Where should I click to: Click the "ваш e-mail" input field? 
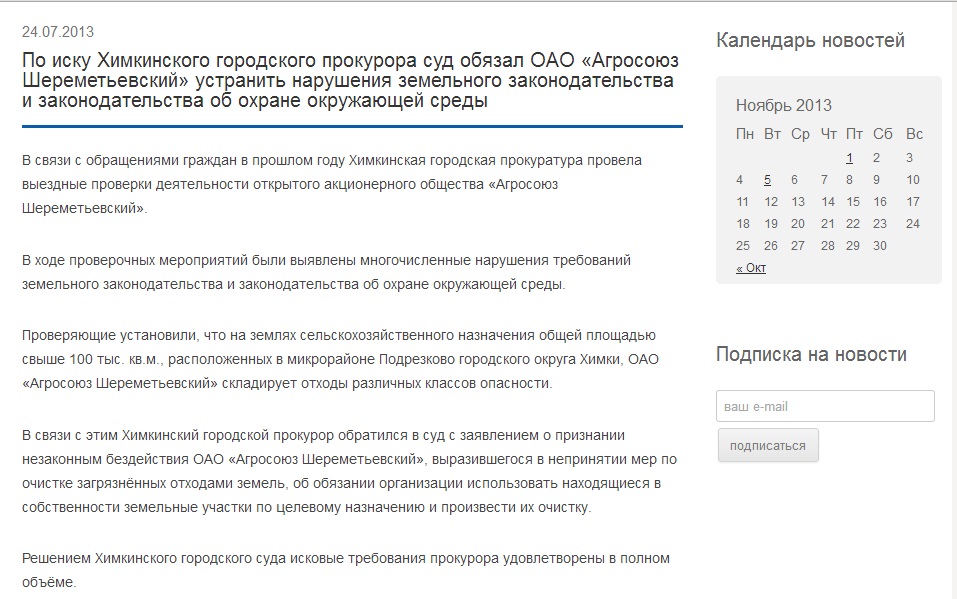[x=825, y=406]
